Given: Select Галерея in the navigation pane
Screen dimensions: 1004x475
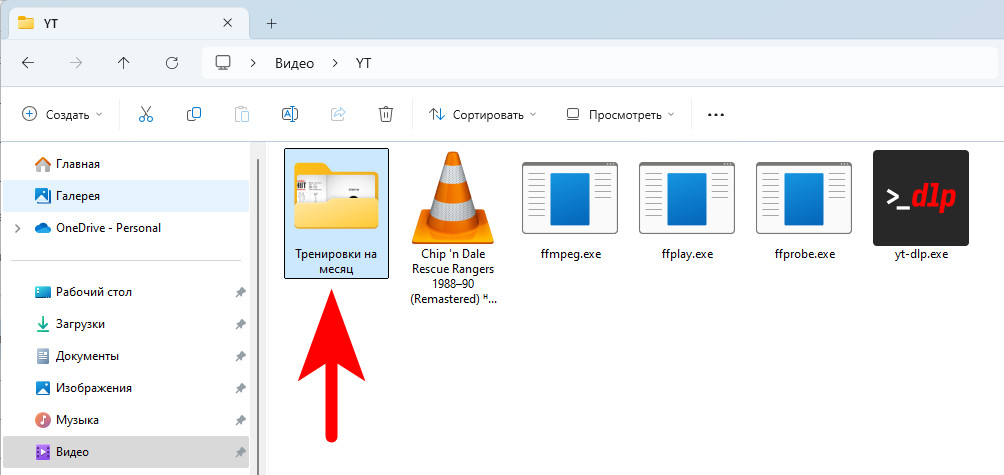Looking at the screenshot, I should point(78,196).
